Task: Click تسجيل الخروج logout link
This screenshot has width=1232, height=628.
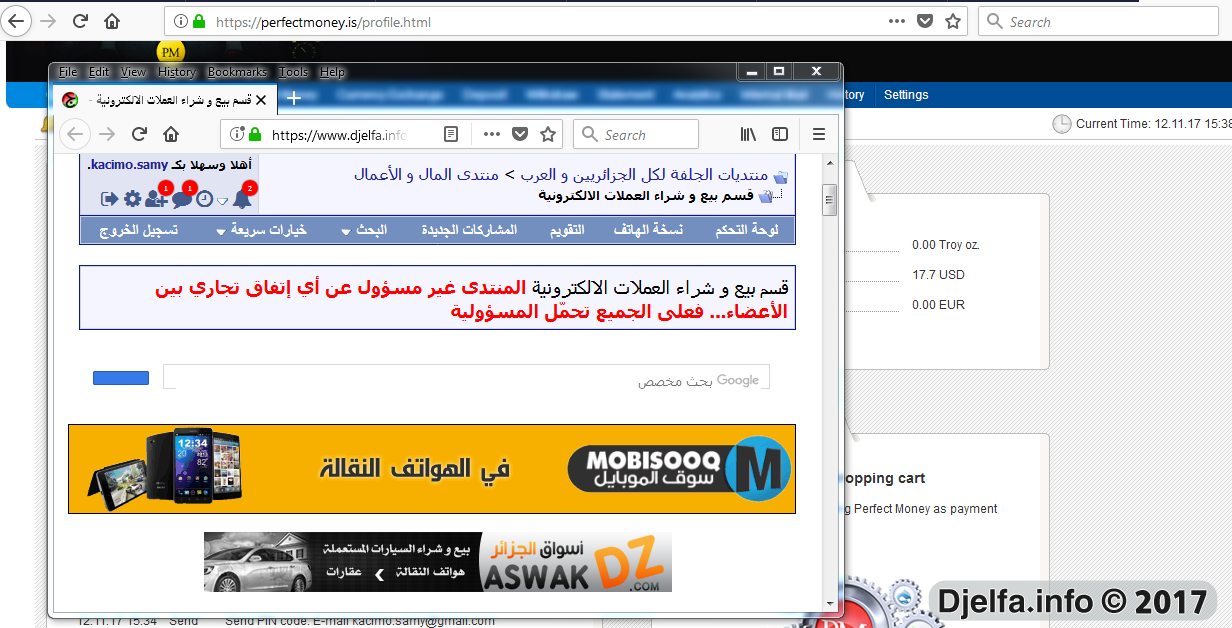Action: point(139,230)
